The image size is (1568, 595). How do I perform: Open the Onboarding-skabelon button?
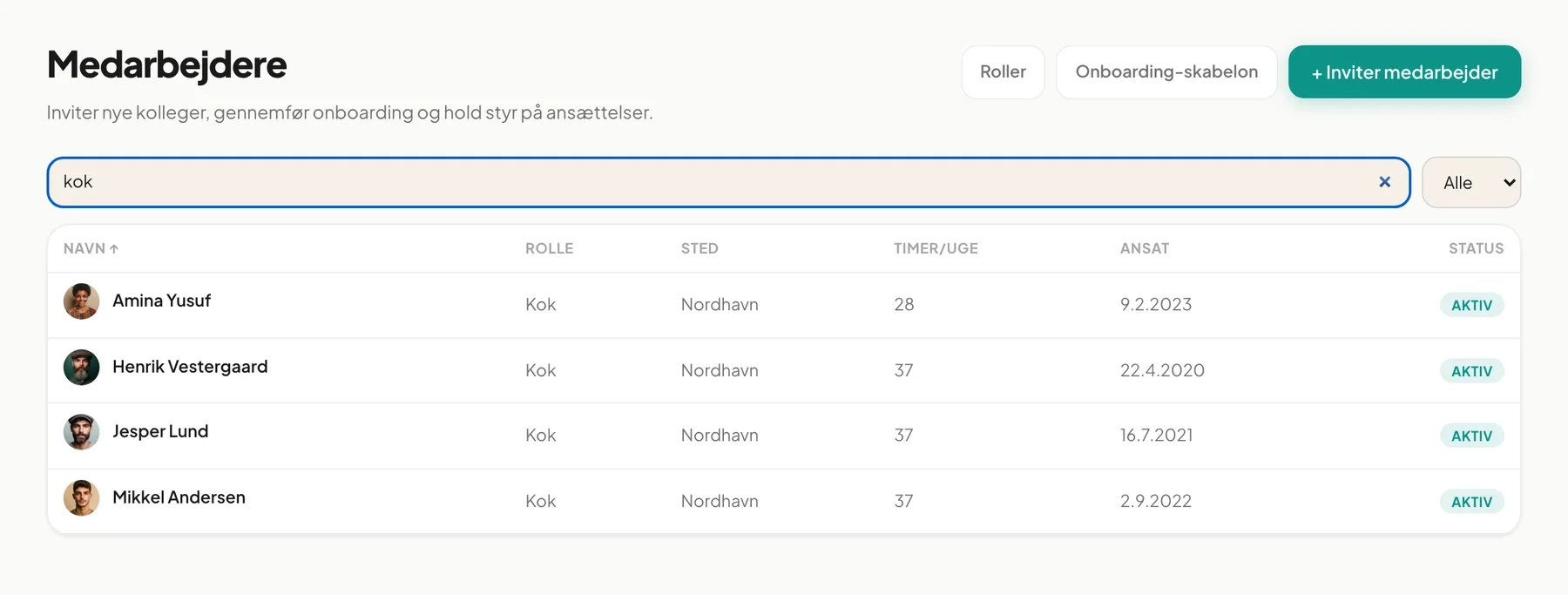(1166, 72)
